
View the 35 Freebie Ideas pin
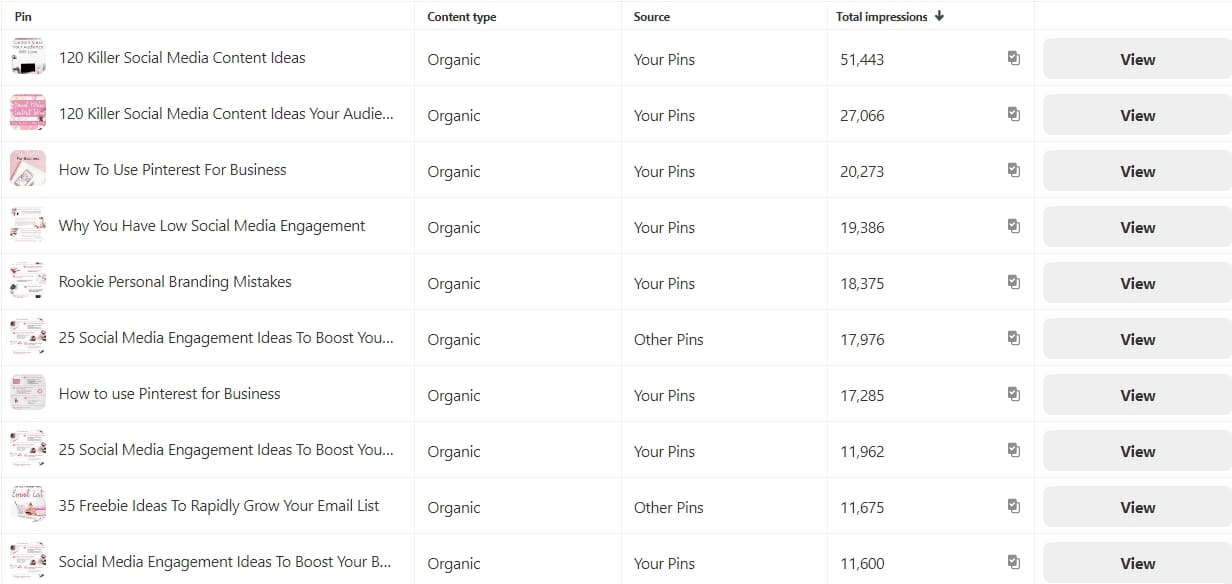point(1137,507)
